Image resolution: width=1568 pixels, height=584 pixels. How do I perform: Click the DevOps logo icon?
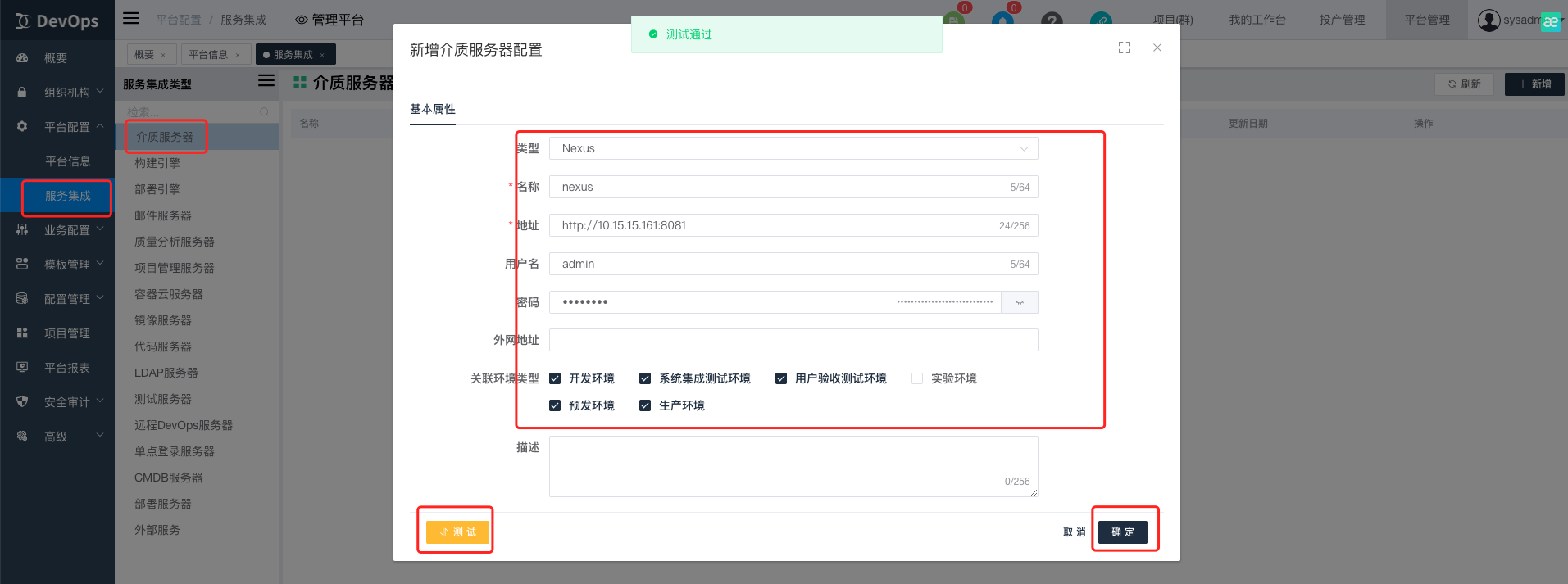[22, 21]
